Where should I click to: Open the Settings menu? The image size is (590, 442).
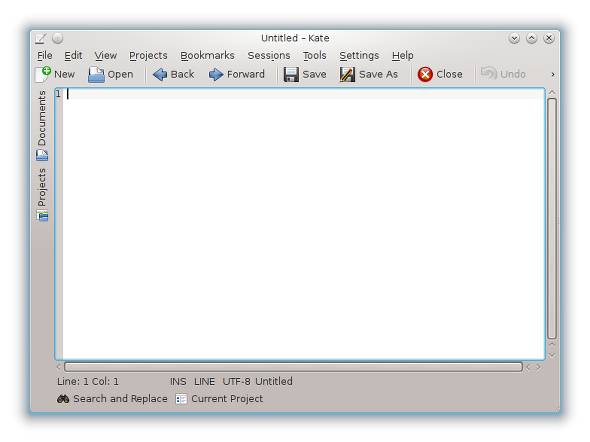pos(359,56)
